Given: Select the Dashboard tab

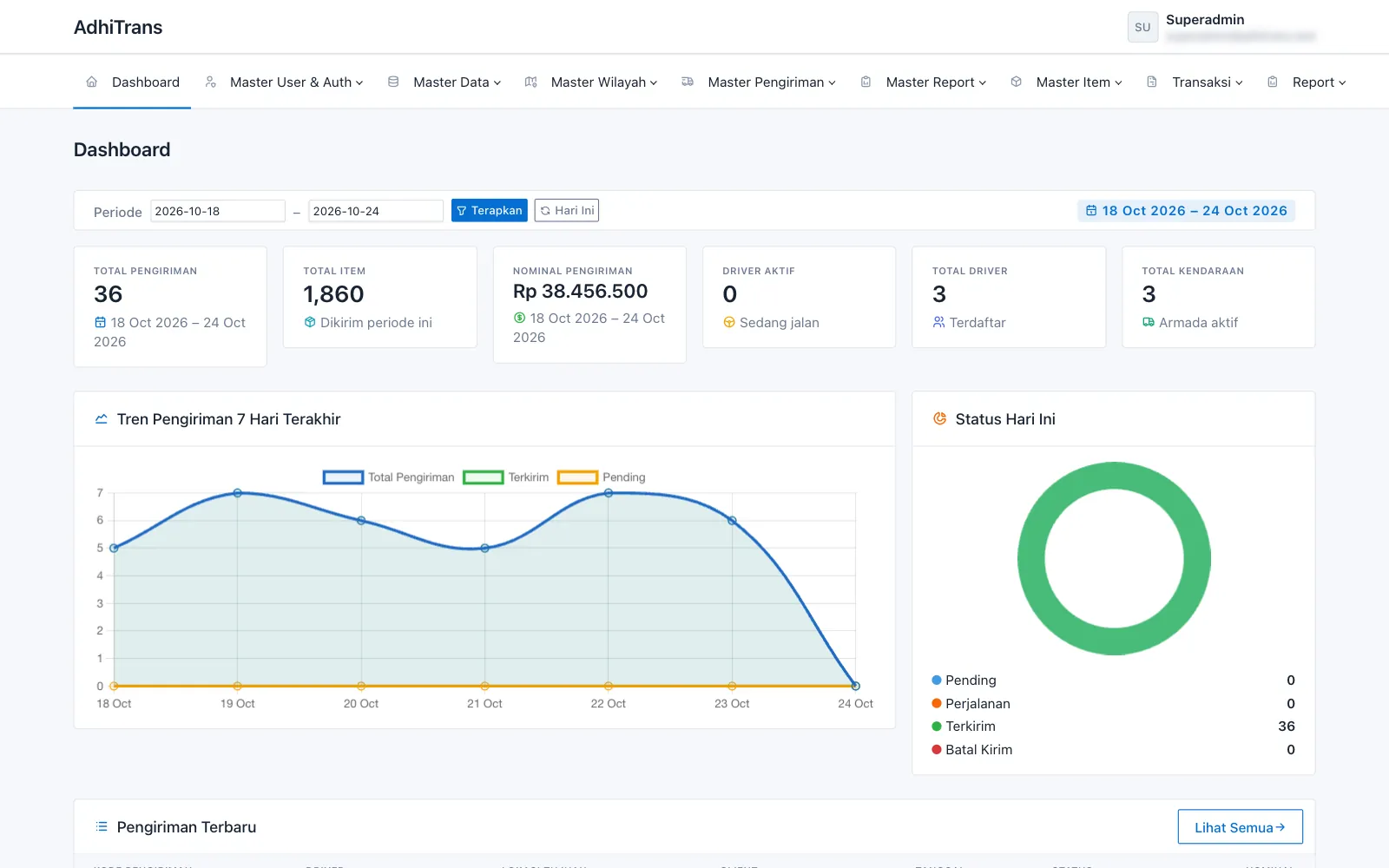Looking at the screenshot, I should coord(132,82).
